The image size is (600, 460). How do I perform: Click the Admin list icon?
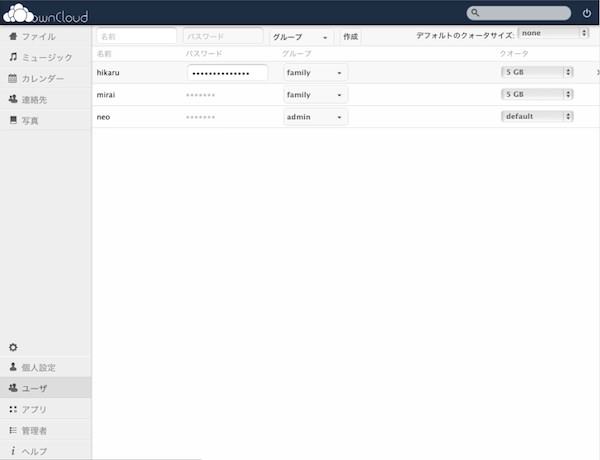(x=13, y=430)
